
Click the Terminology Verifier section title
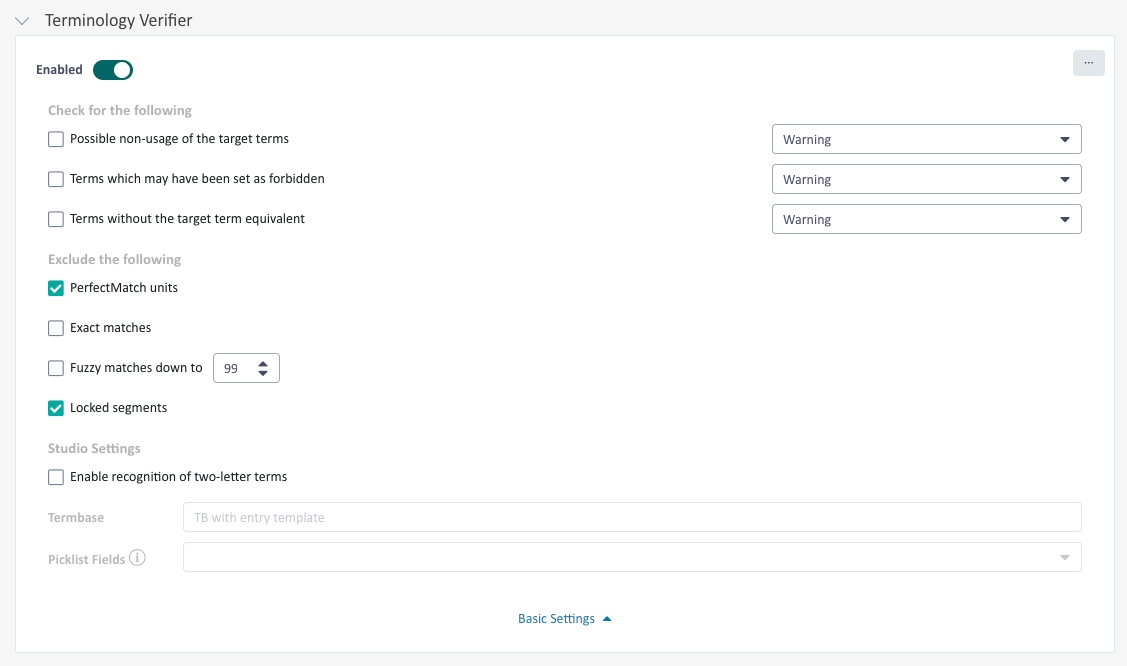pos(119,20)
